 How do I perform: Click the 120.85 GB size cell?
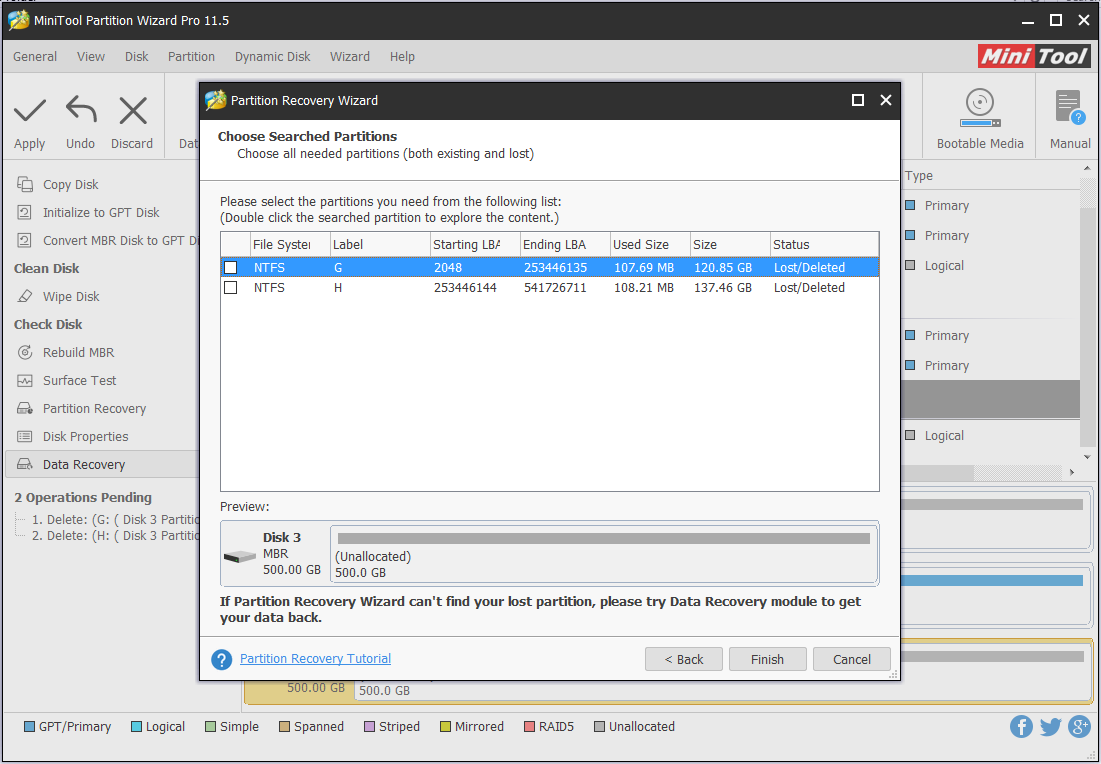[723, 268]
